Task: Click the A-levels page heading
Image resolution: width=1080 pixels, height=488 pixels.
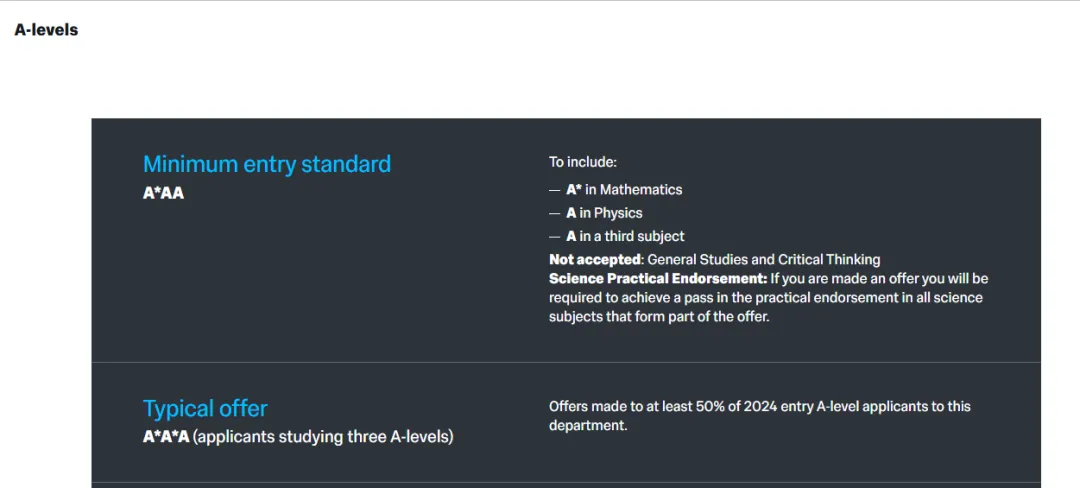Action: (46, 30)
